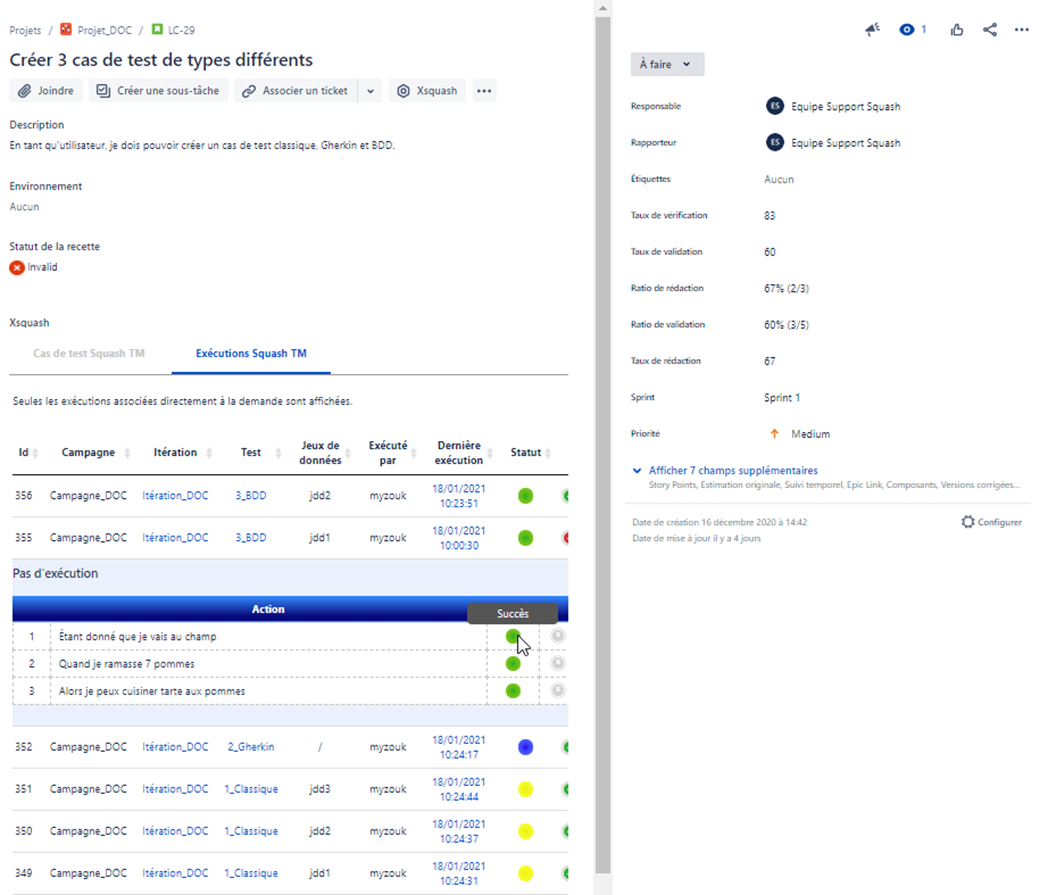
Task: Click Equipe Support Squash as Responsable
Action: (845, 106)
